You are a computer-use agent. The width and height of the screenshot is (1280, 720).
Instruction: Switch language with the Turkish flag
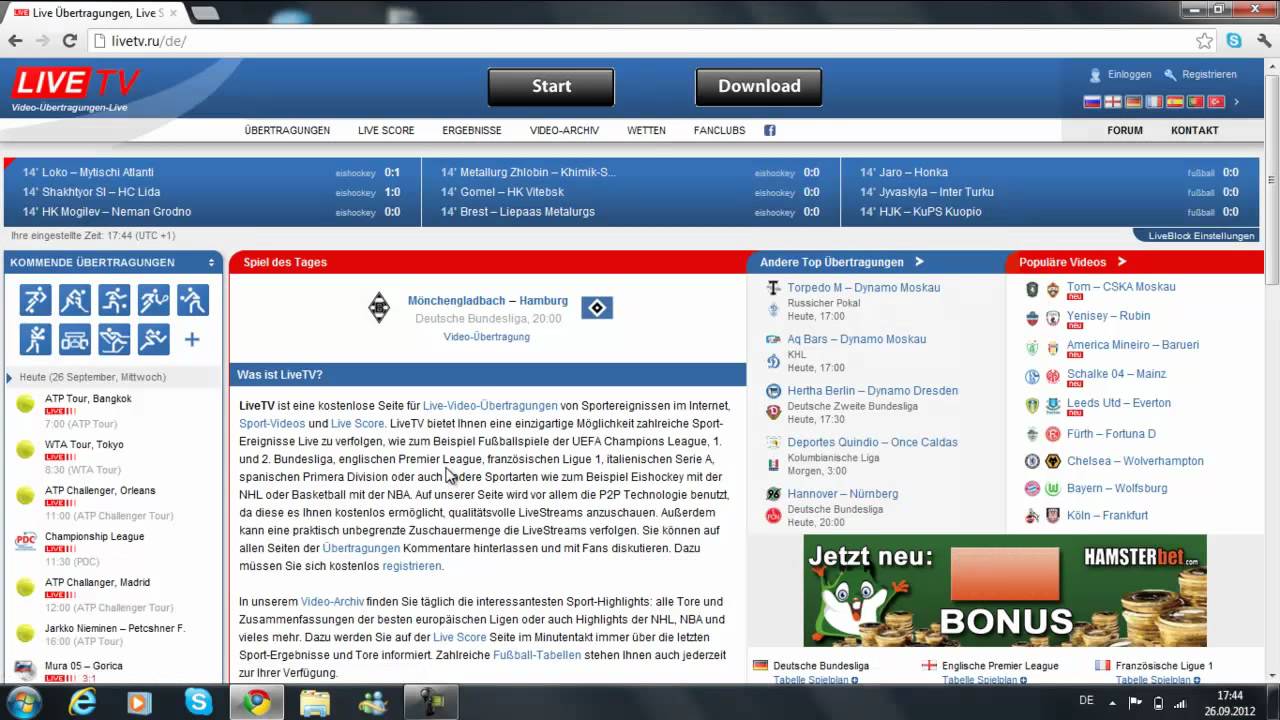pyautogui.click(x=1216, y=102)
